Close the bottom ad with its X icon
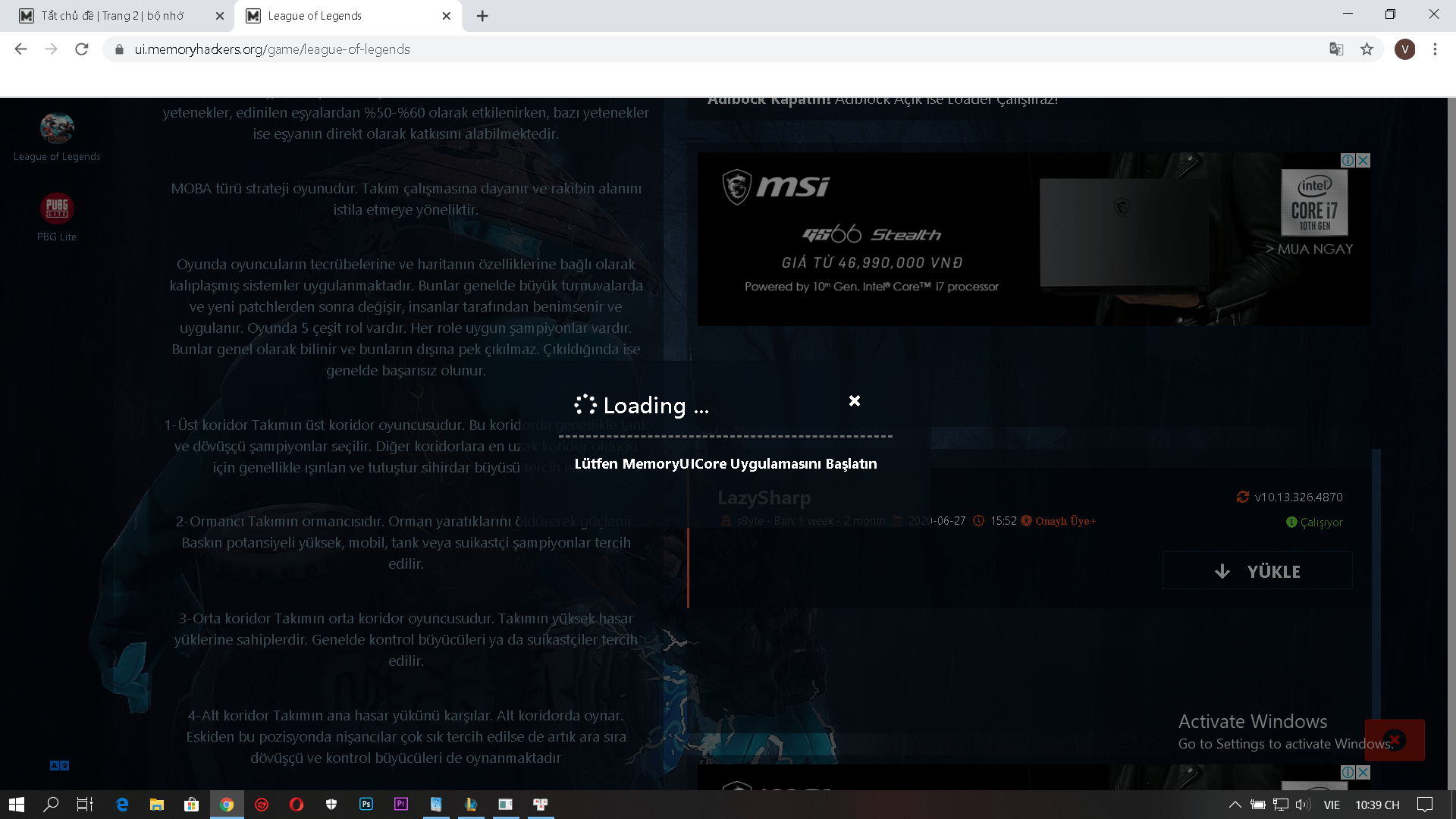 (1363, 772)
